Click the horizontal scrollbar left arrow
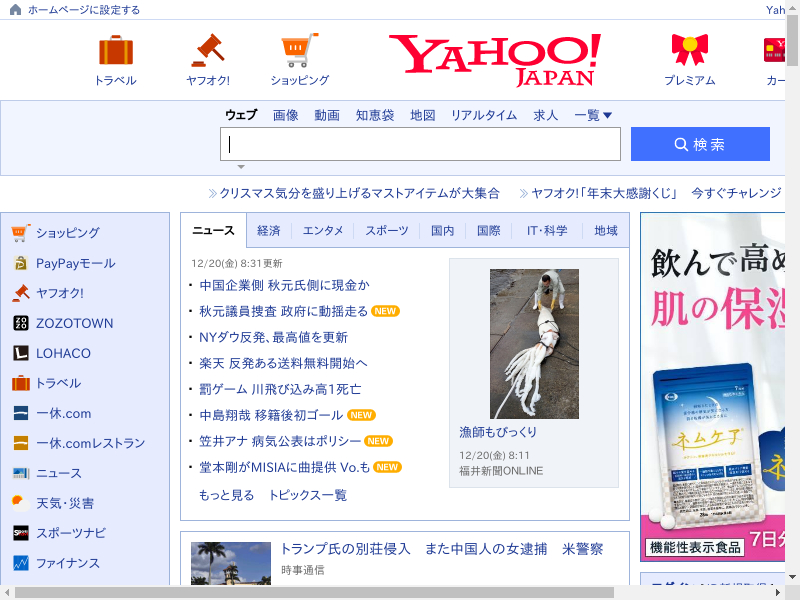The width and height of the screenshot is (800, 600). [x=7, y=592]
